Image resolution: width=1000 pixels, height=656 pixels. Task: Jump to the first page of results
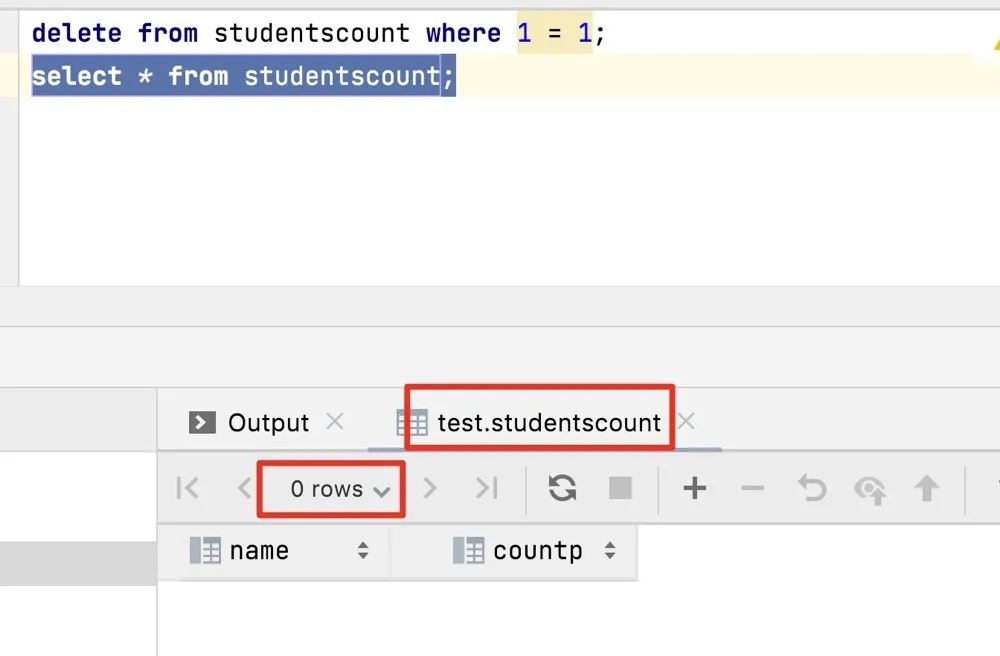point(187,488)
